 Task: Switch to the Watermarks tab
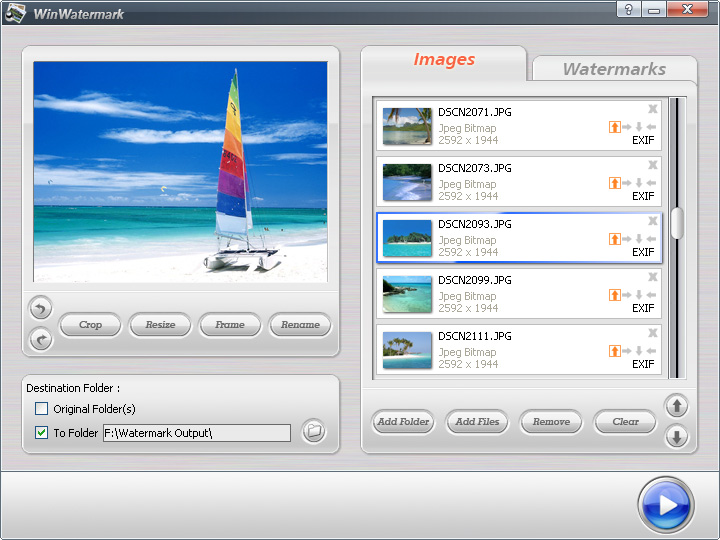coord(614,69)
